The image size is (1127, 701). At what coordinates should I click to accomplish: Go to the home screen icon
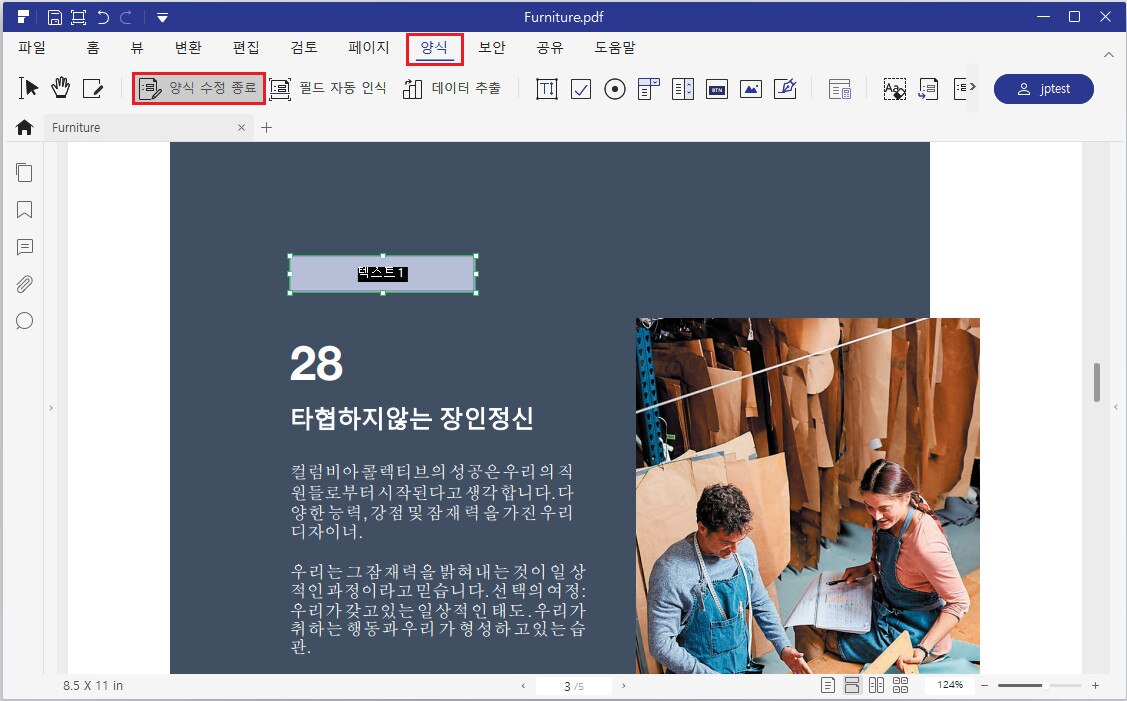coord(24,127)
